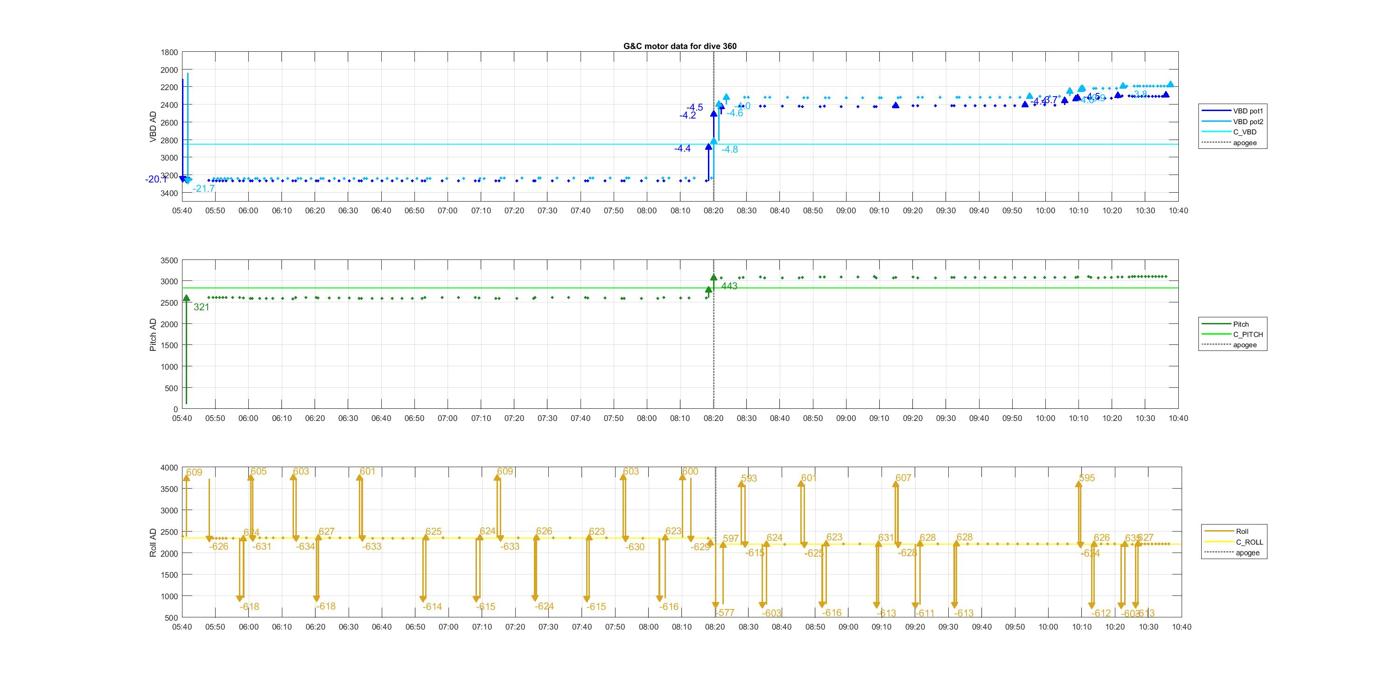Click the "3400" tick on VBD axis
The width and height of the screenshot is (1400, 693).
click(x=169, y=194)
